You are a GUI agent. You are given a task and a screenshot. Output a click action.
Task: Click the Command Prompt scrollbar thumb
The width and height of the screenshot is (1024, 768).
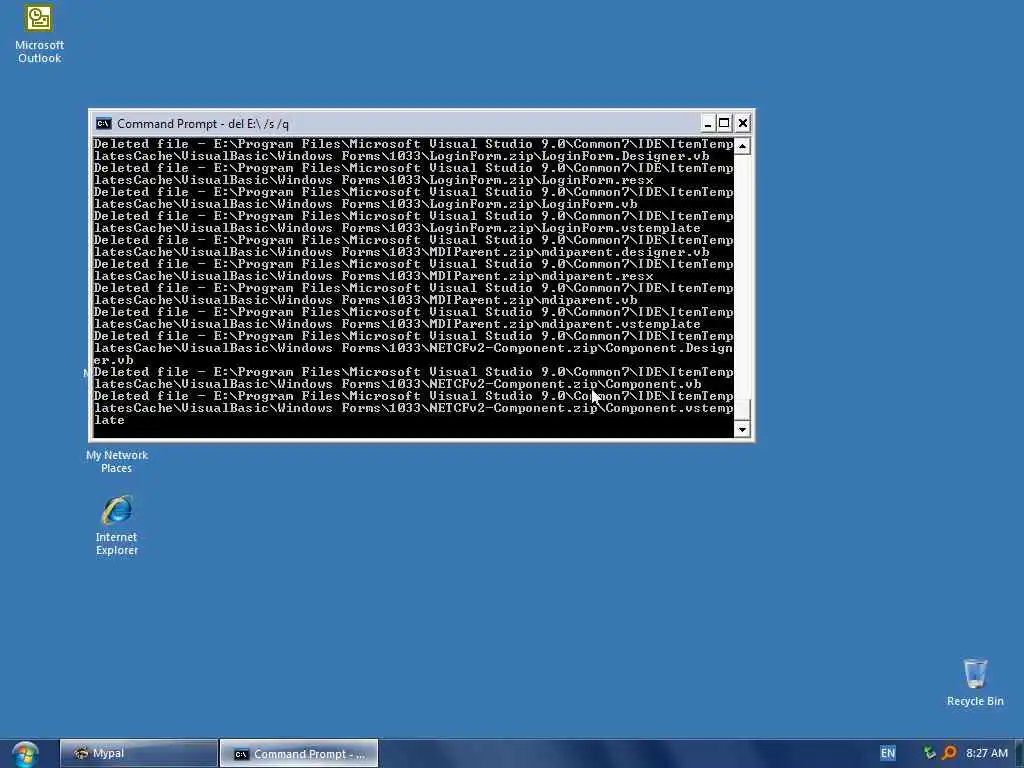(742, 410)
